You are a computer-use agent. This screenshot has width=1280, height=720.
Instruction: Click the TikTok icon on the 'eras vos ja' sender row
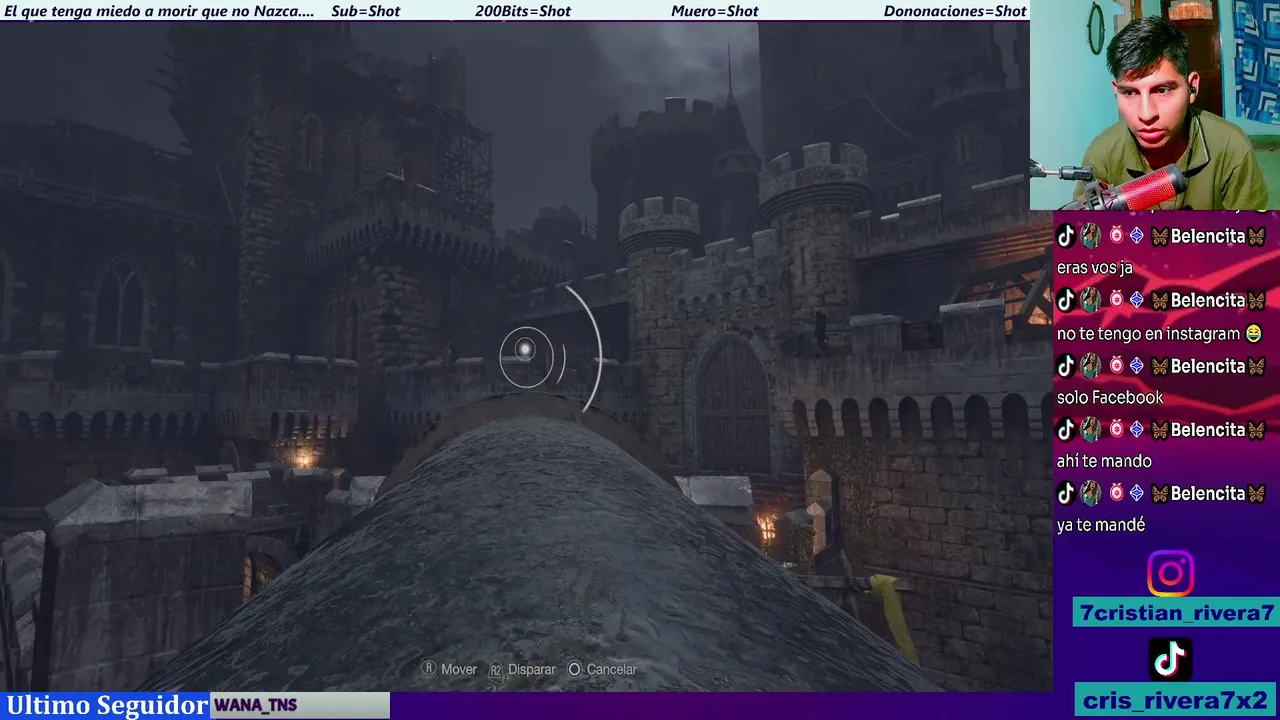tap(1066, 236)
